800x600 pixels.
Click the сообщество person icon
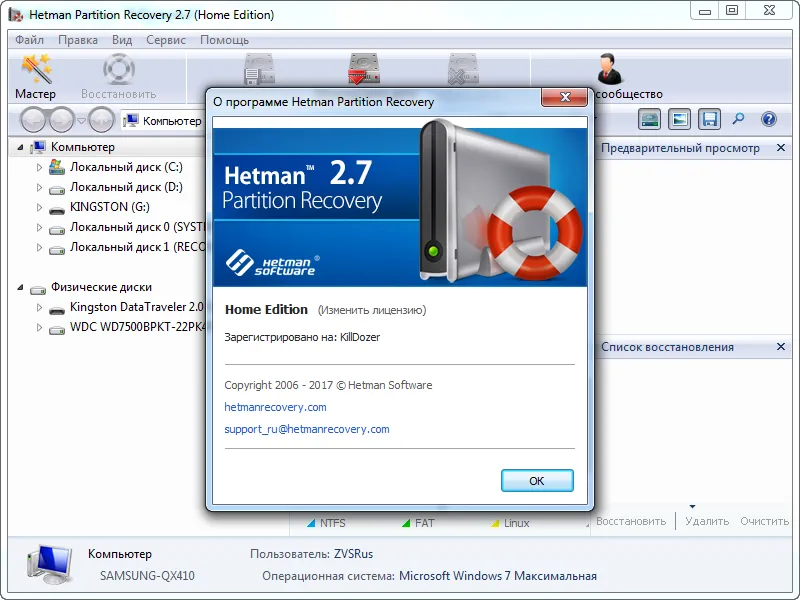click(x=610, y=68)
